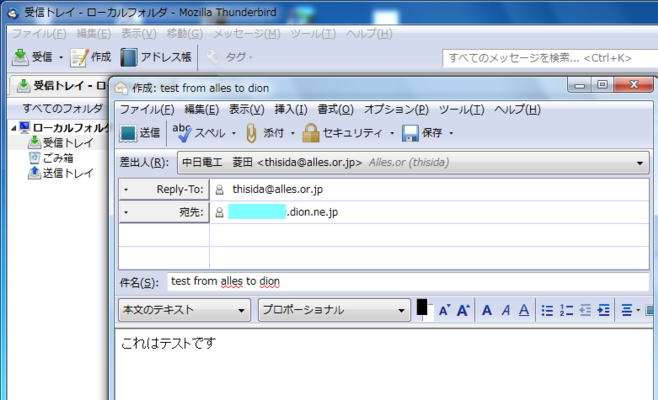Open main window メッセージ(M) menu
The height and width of the screenshot is (400, 658).
[x=247, y=34]
